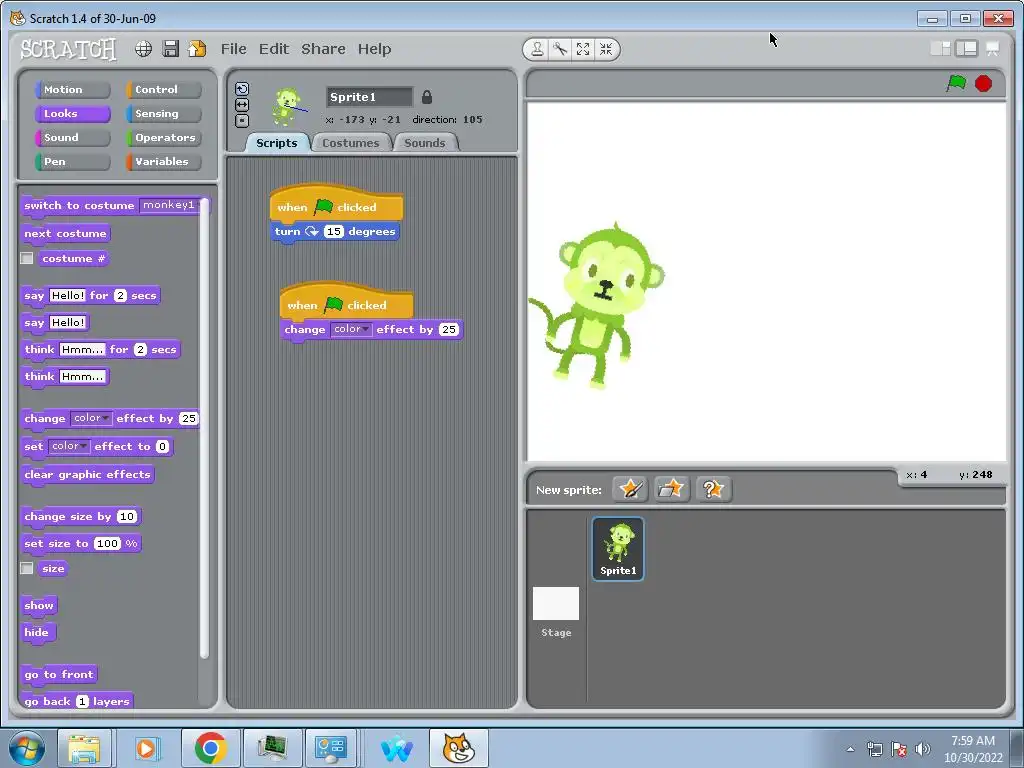This screenshot has height=768, width=1024.
Task: Click the volume speaker tray icon
Action: click(923, 749)
